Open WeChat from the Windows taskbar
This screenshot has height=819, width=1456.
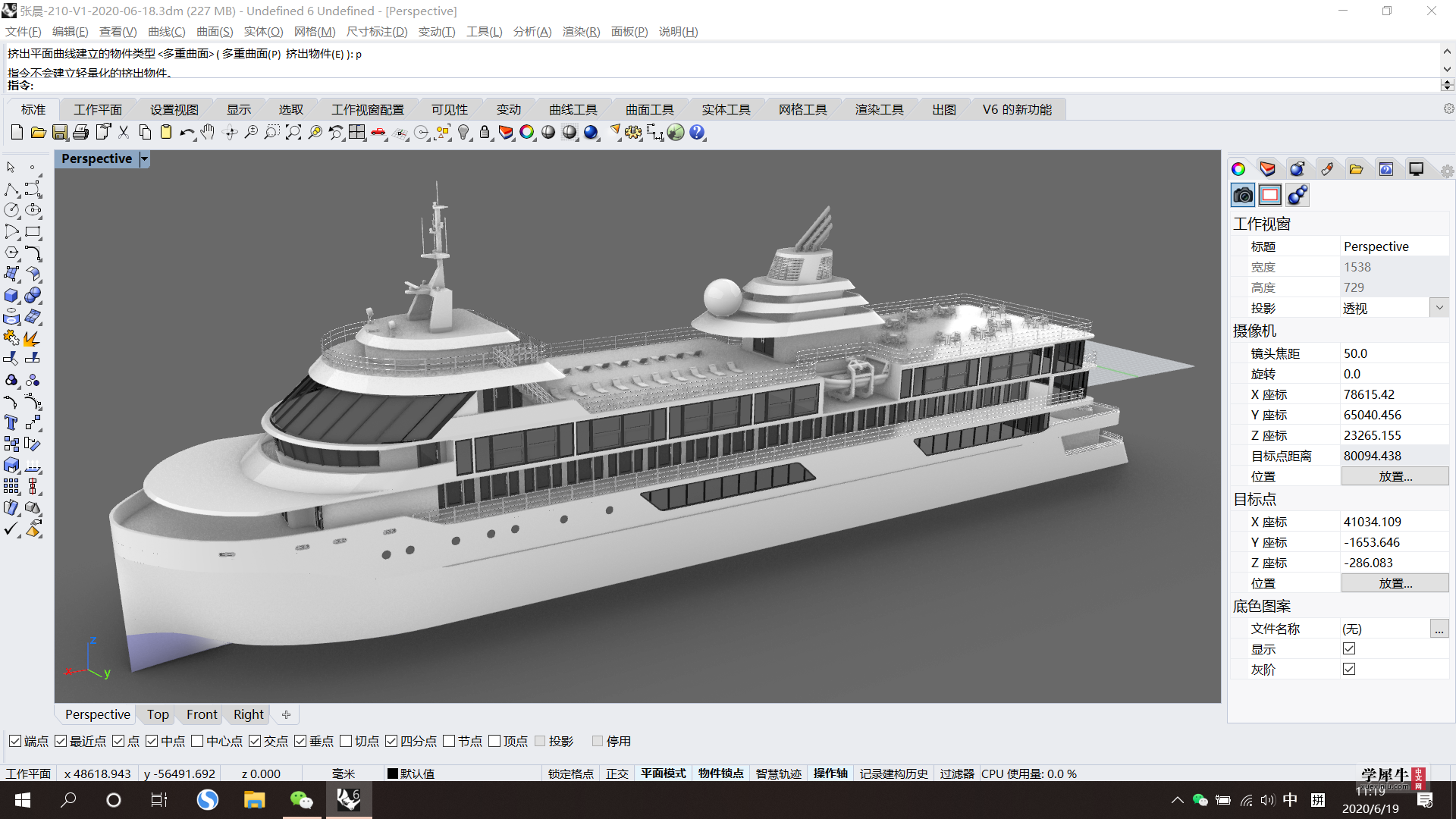(302, 800)
